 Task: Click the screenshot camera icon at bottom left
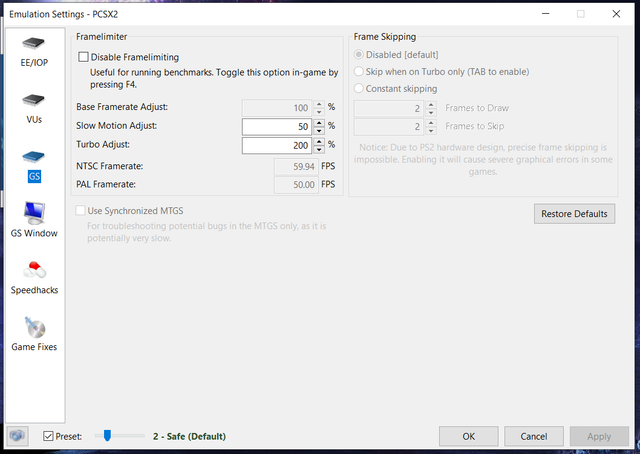17,436
